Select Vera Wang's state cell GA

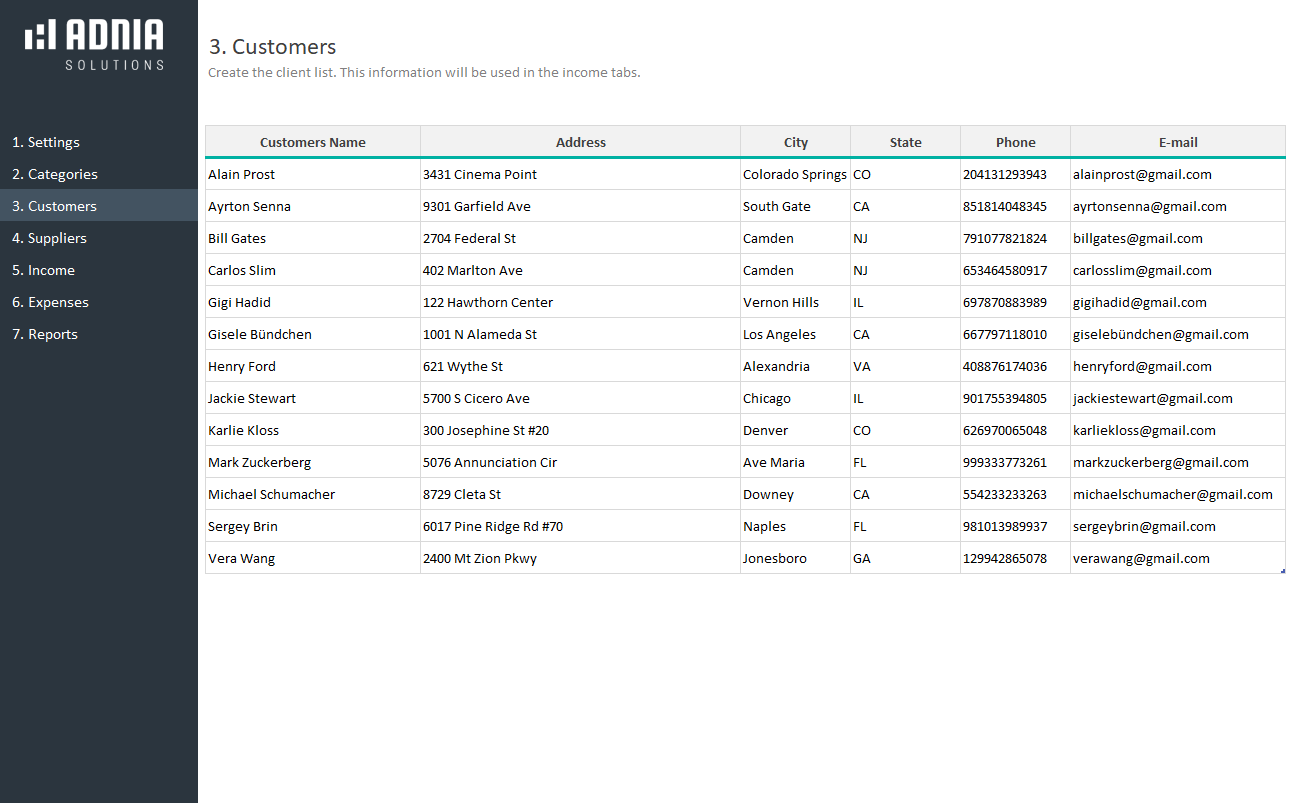[x=862, y=558]
